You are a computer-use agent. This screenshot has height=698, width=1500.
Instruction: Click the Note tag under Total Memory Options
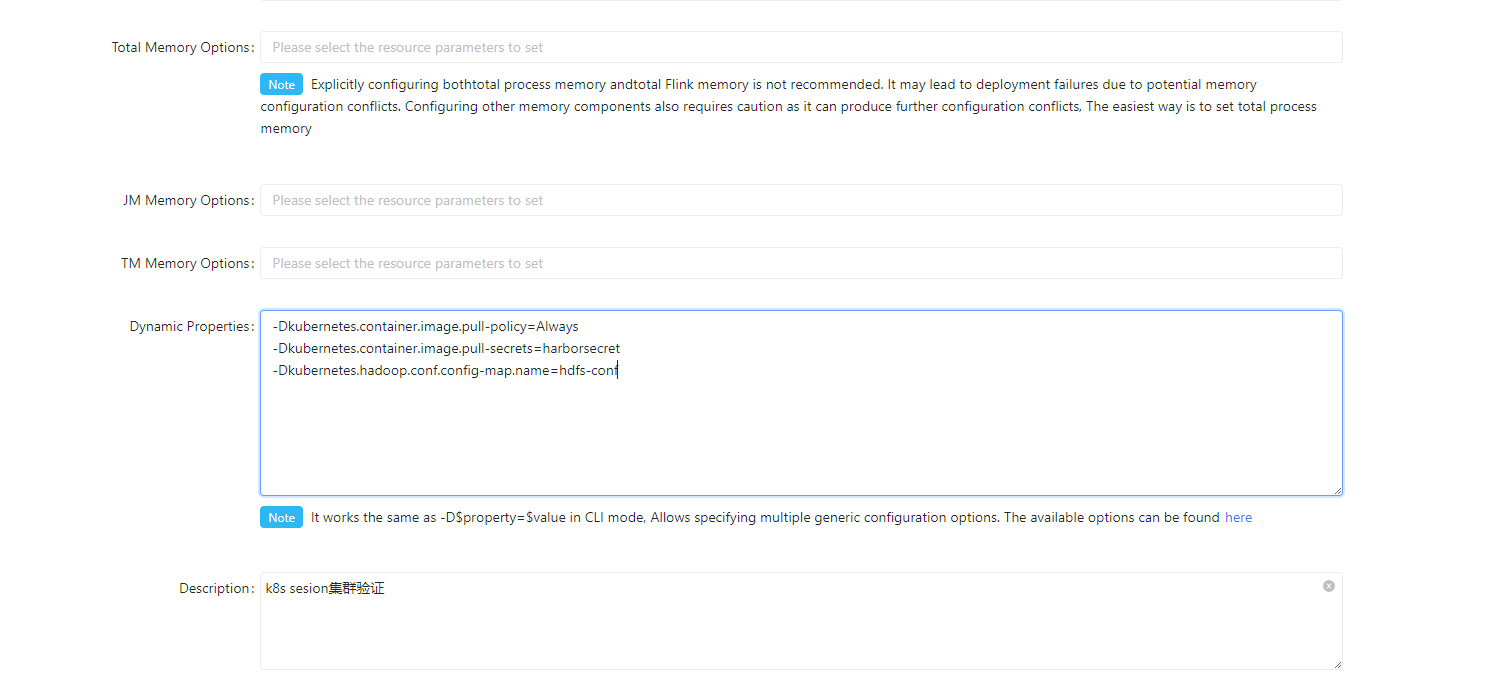point(281,85)
